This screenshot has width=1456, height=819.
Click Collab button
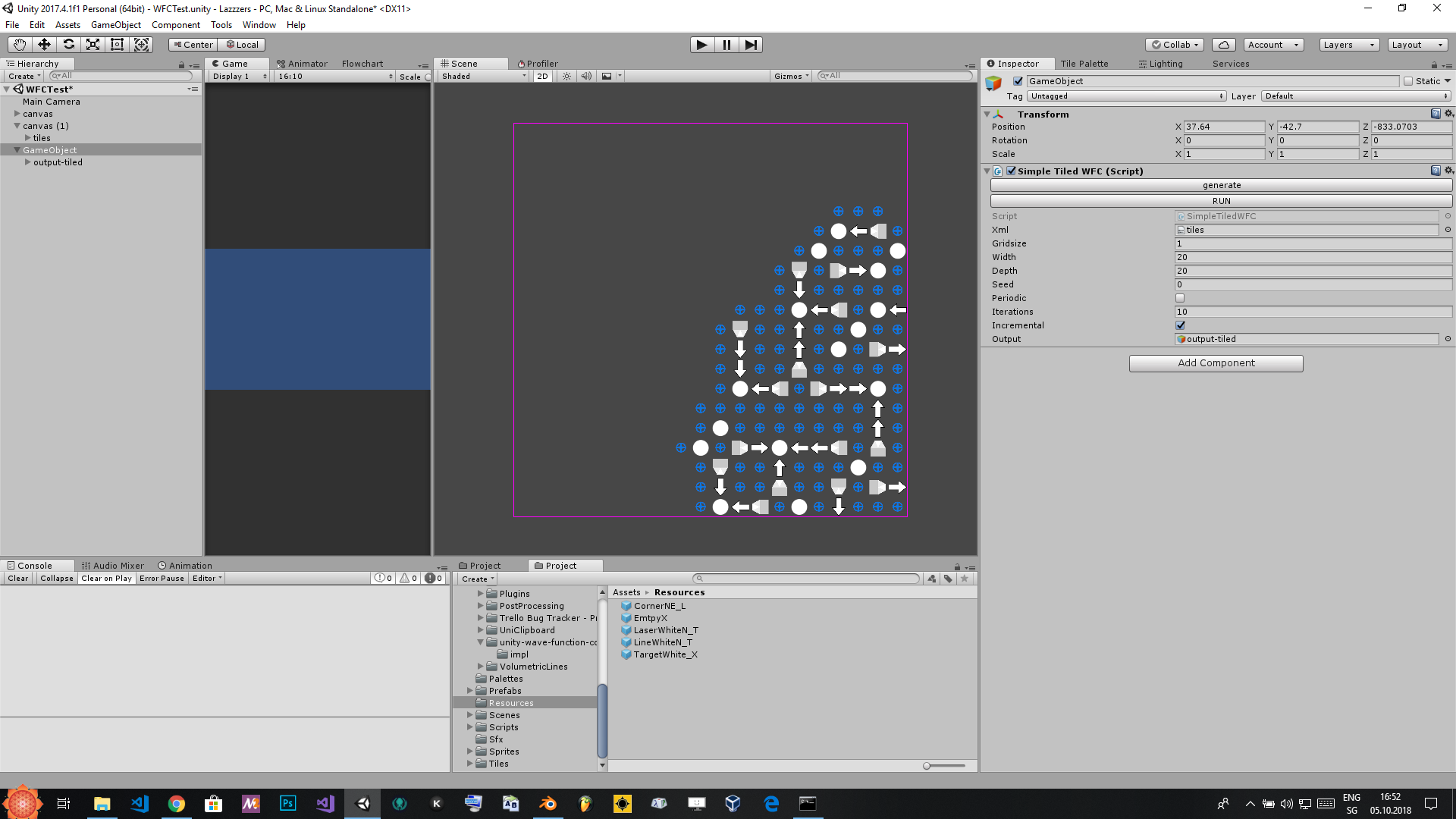[x=1175, y=45]
